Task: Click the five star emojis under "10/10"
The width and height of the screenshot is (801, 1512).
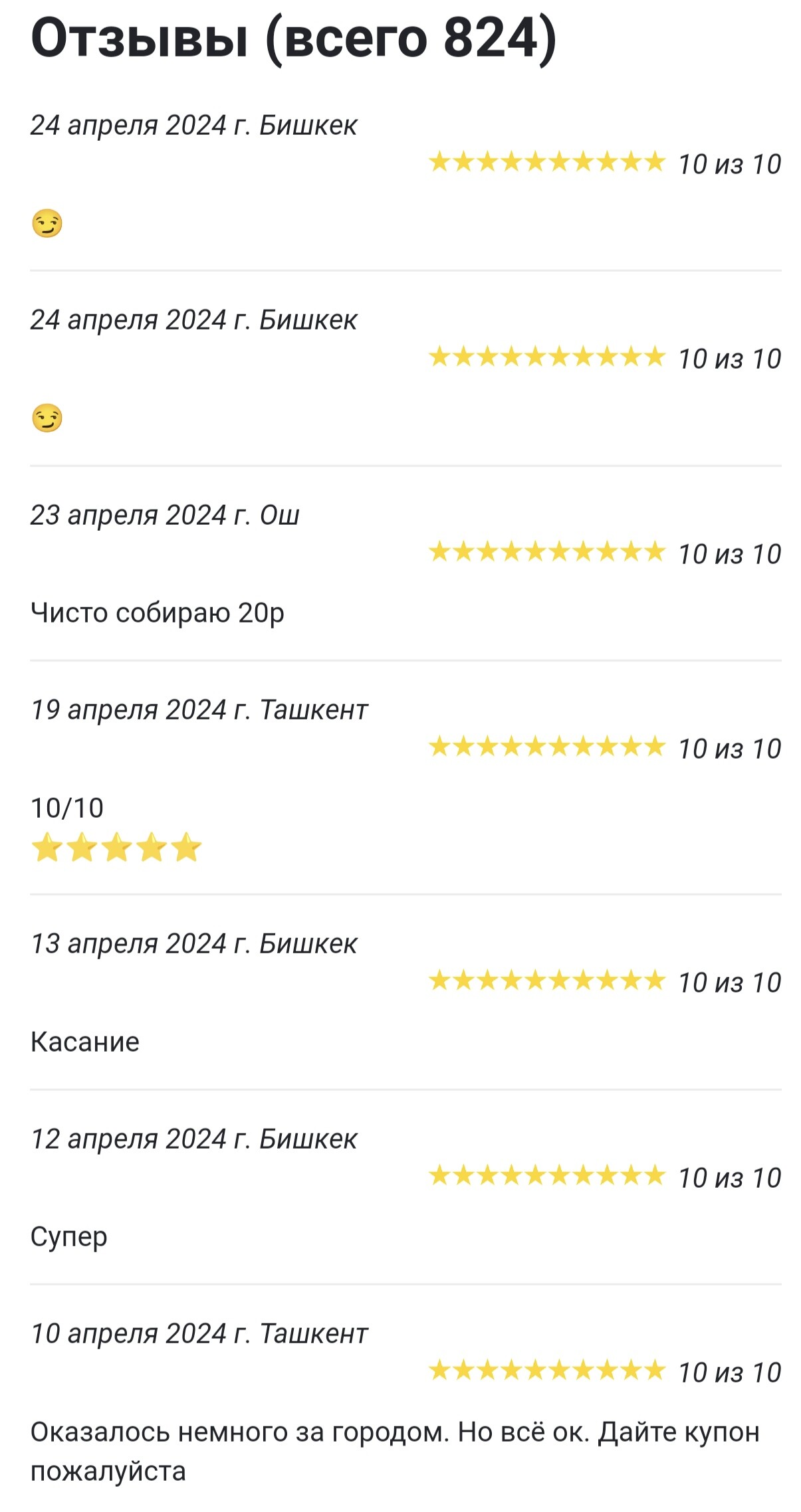Action: pos(116,848)
